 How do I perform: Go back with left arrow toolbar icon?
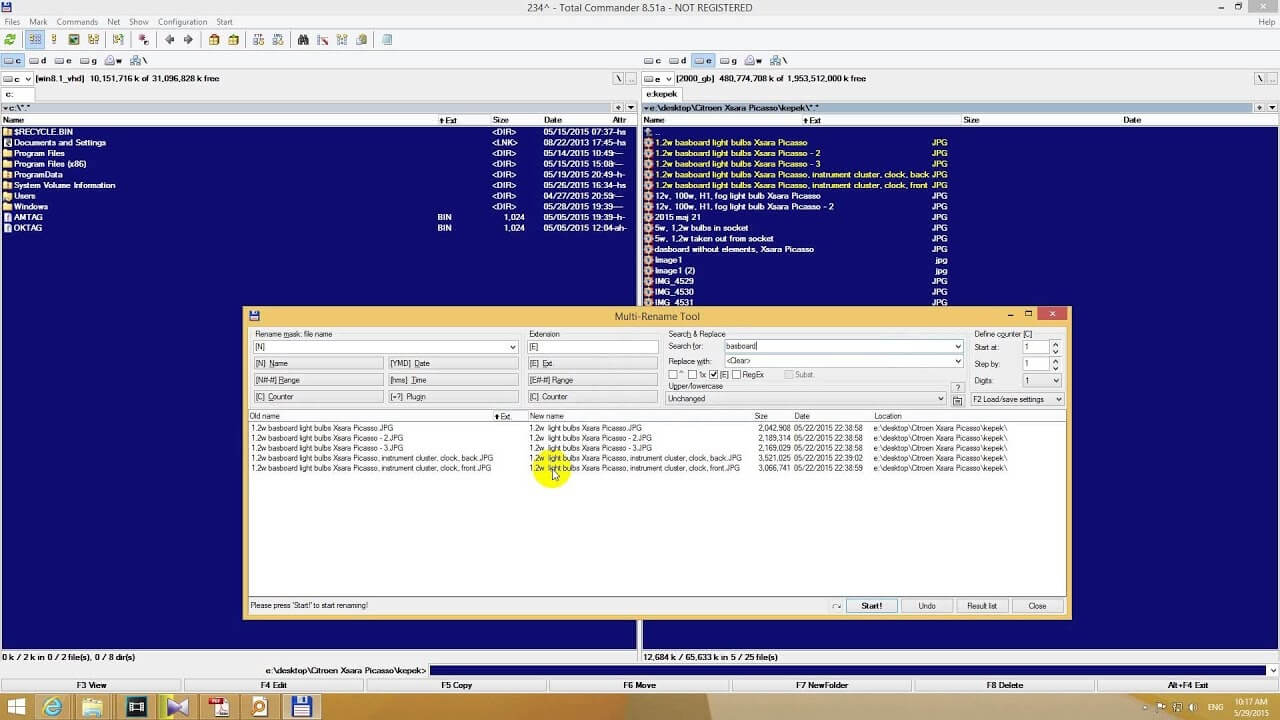169,40
